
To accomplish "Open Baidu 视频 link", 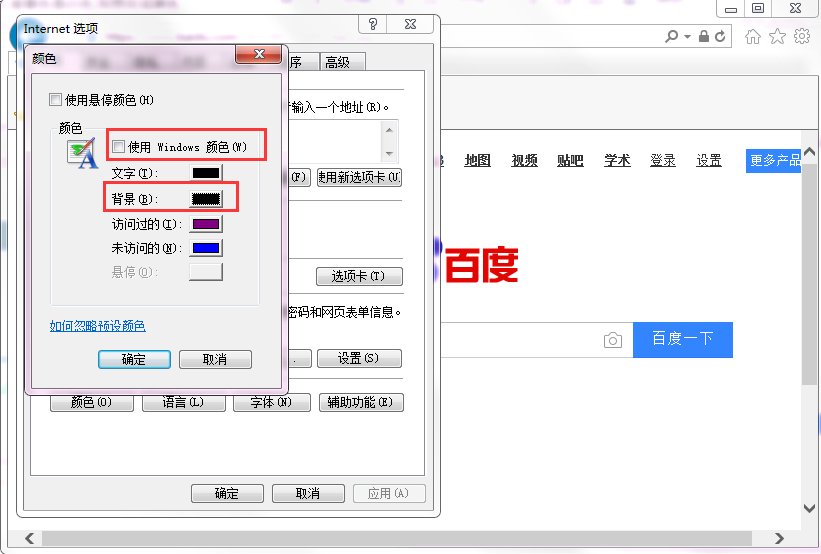I will (x=524, y=160).
